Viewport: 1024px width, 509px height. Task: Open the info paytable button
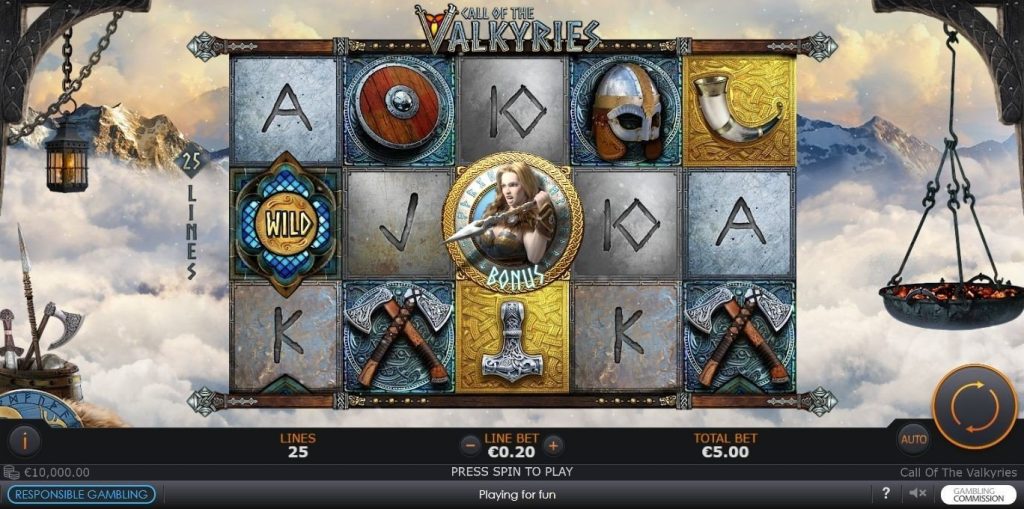(25, 441)
